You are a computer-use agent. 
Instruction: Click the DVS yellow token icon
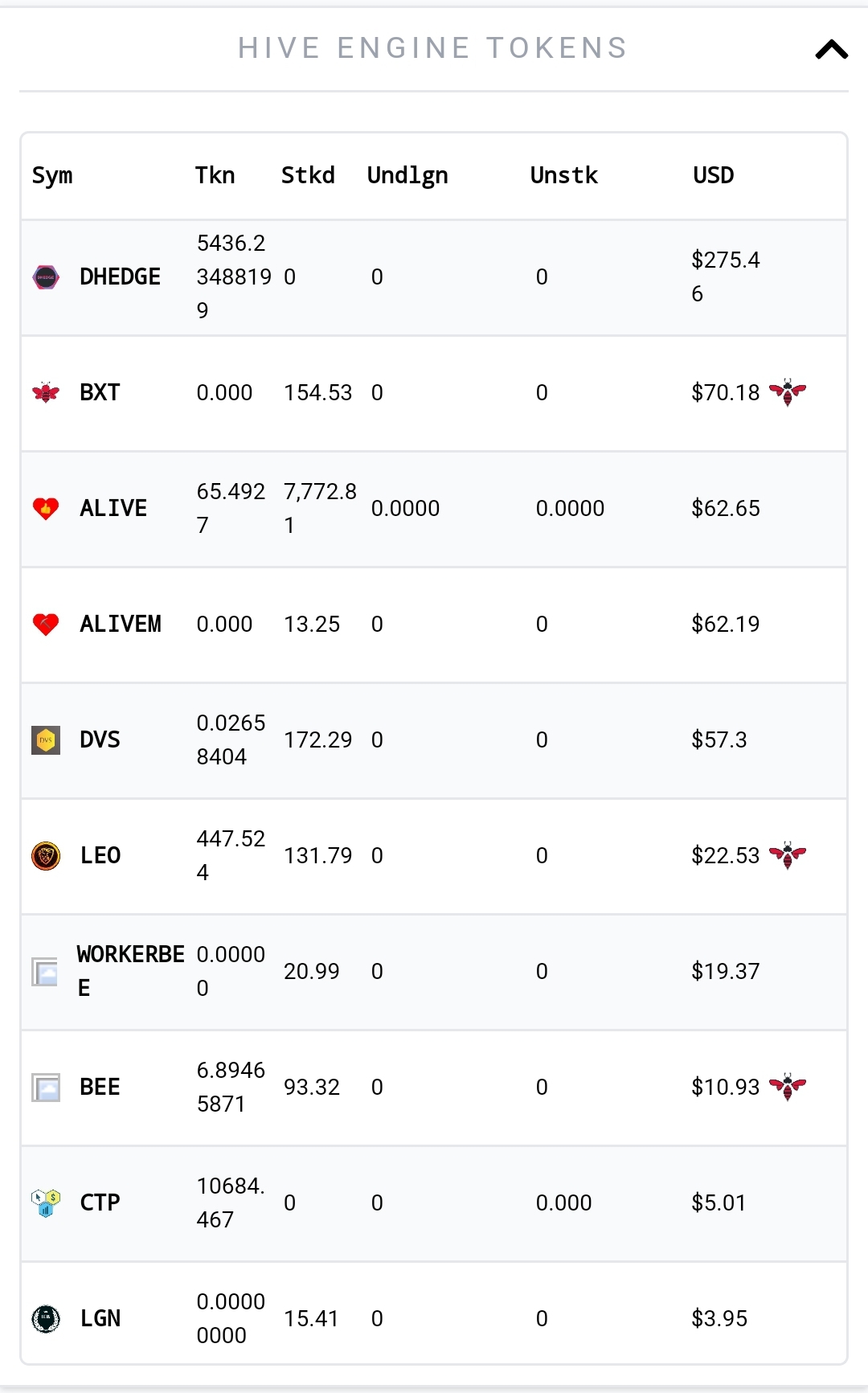tap(46, 740)
